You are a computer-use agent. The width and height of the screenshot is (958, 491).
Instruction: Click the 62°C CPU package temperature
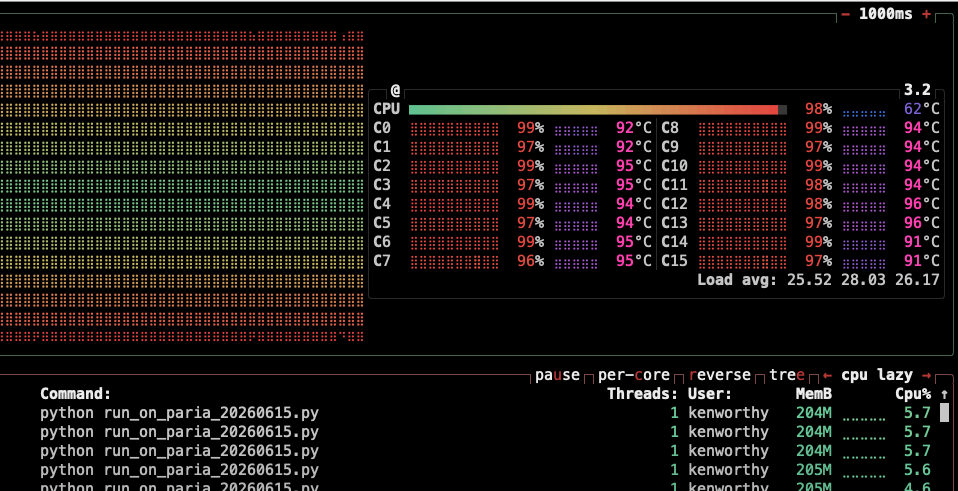pos(921,109)
